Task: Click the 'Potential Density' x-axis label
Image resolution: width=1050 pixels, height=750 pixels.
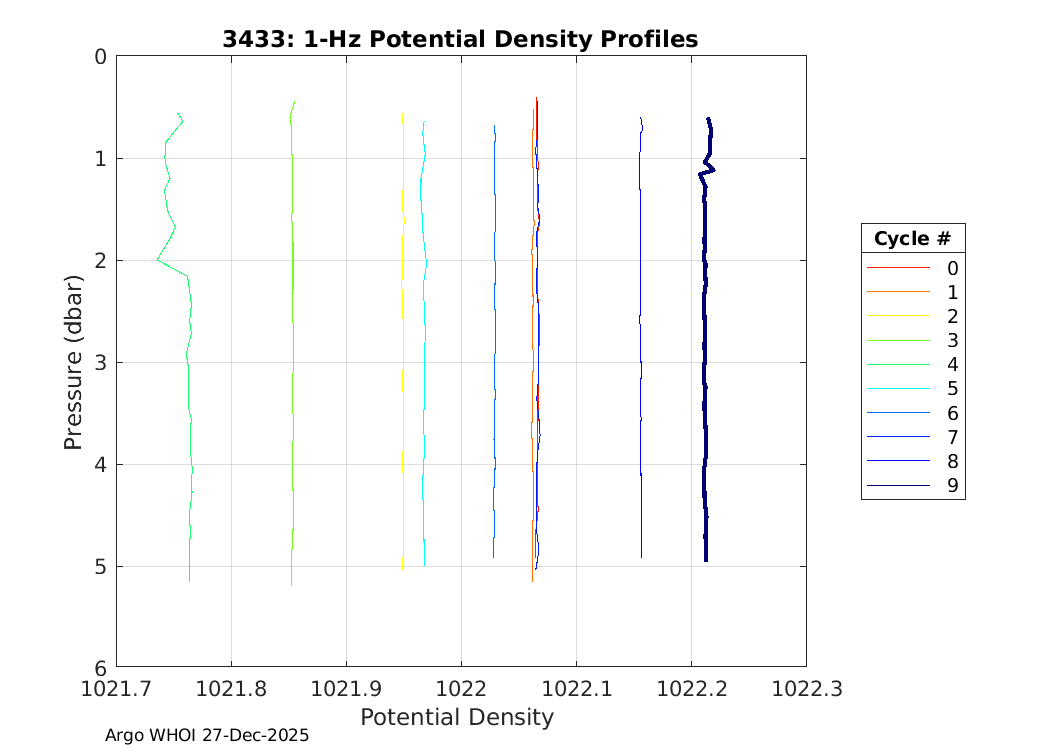Action: point(456,717)
